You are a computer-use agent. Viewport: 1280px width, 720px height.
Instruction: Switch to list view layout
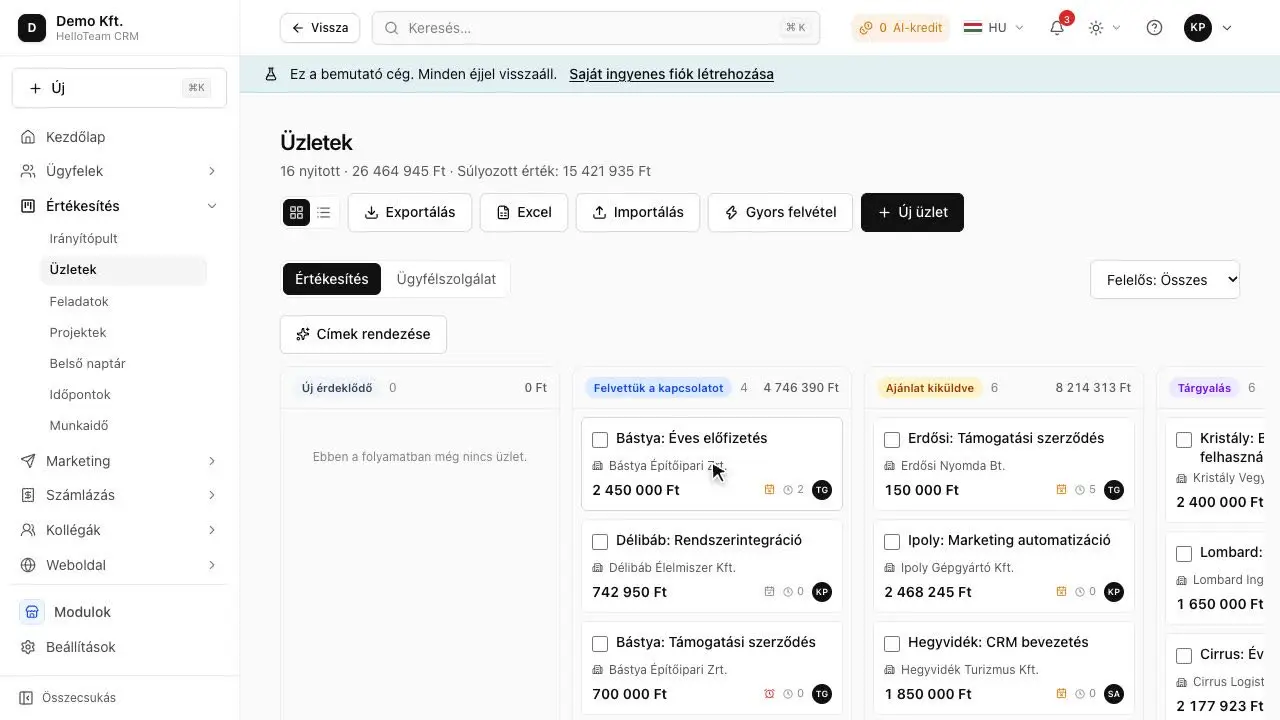coord(324,212)
